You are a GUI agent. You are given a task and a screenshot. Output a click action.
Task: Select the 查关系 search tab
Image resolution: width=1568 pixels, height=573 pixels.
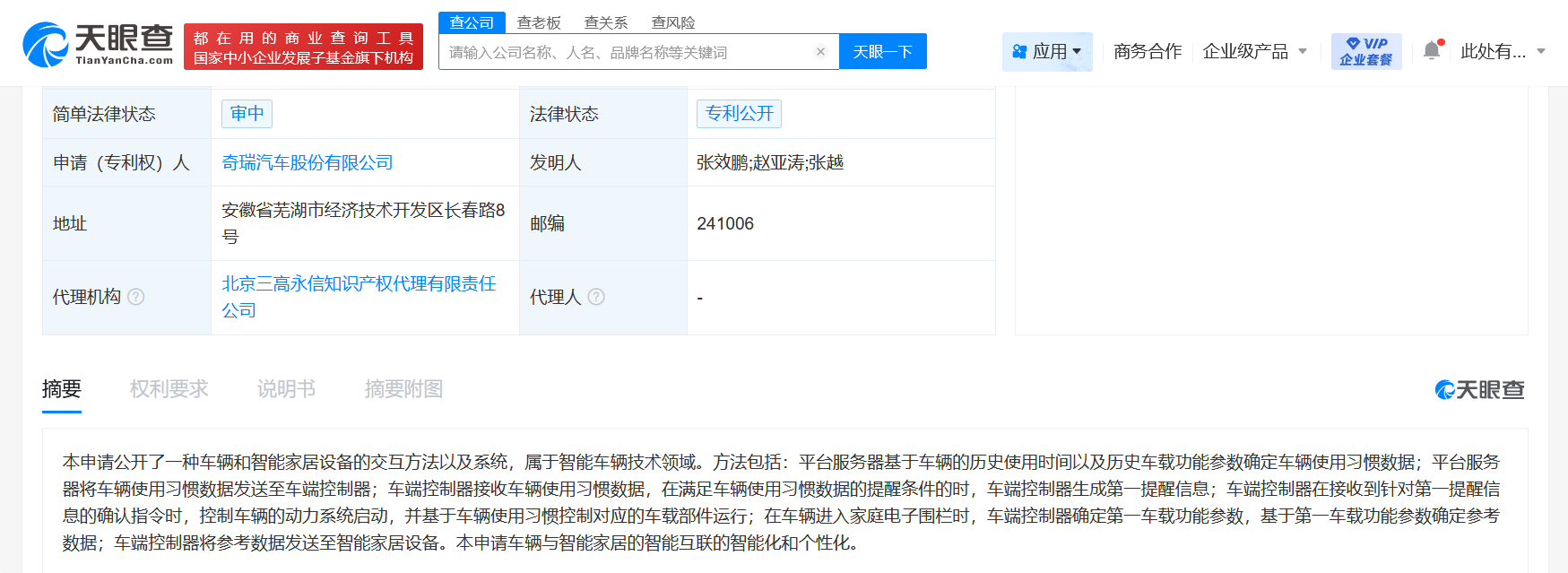[606, 22]
